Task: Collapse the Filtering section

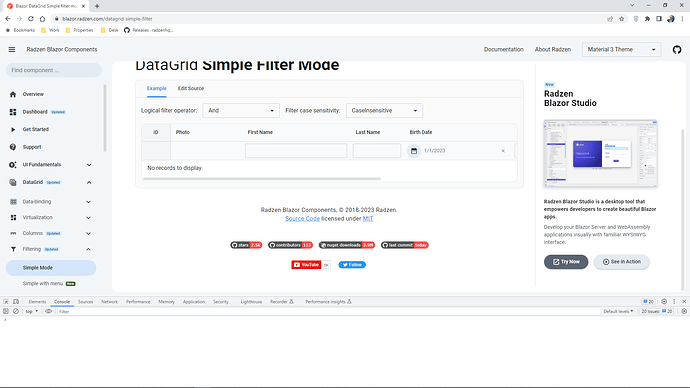Action: pos(88,249)
